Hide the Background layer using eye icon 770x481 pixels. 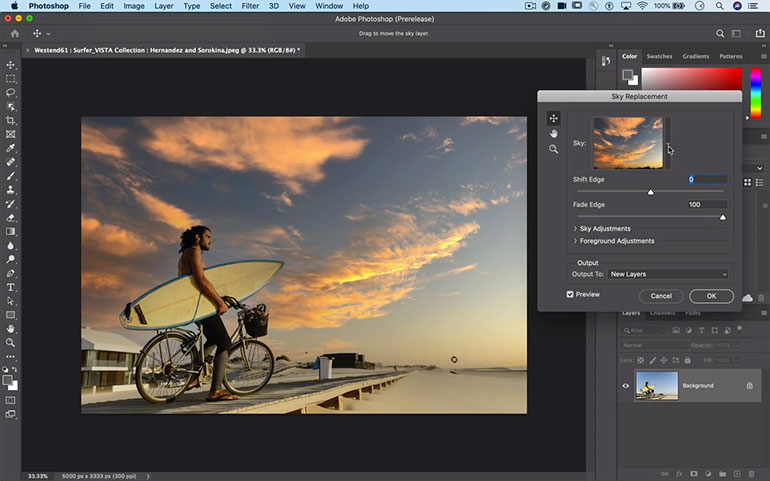[x=626, y=385]
